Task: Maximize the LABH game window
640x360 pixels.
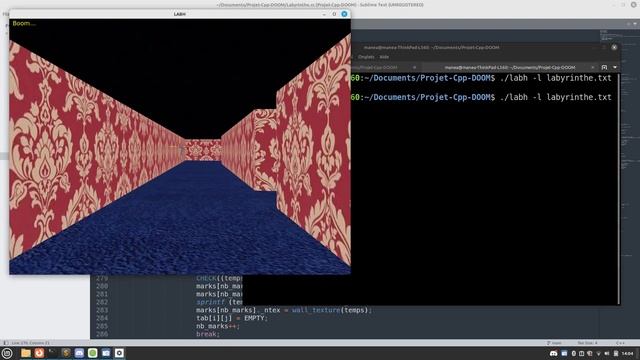Action: (334, 14)
